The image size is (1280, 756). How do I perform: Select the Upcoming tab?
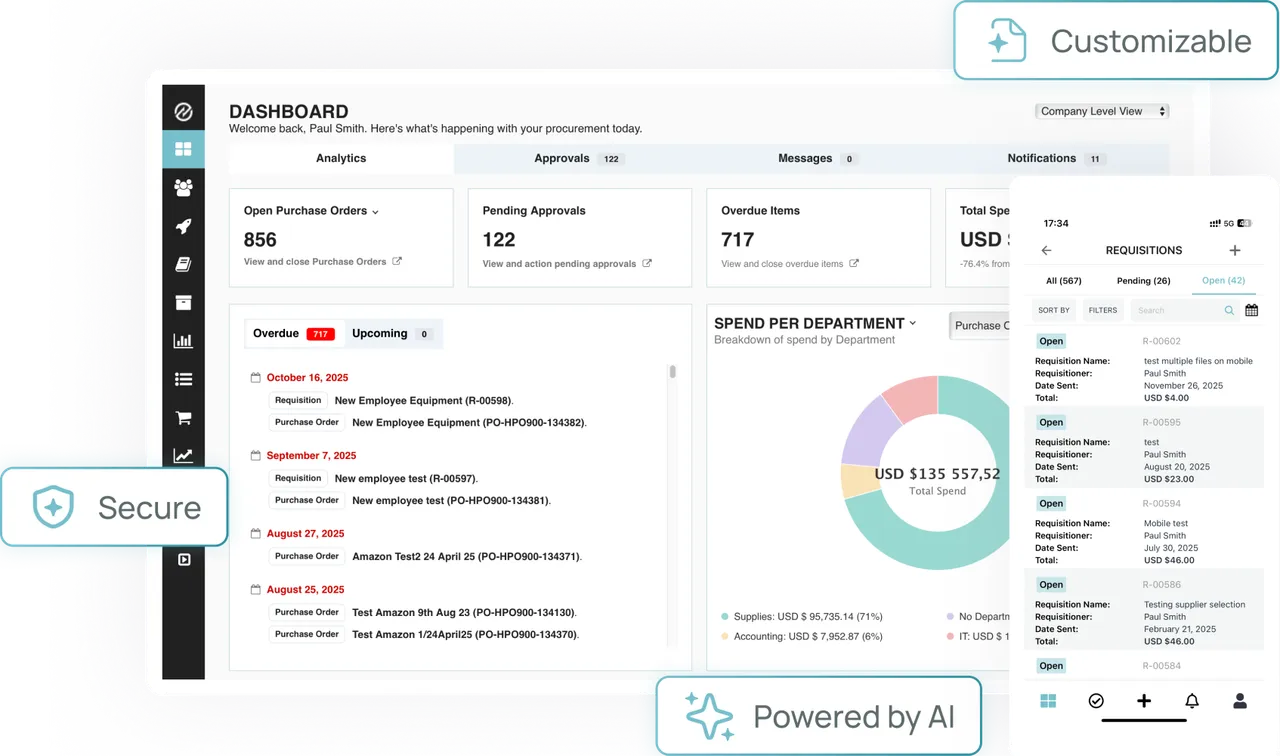tap(392, 333)
